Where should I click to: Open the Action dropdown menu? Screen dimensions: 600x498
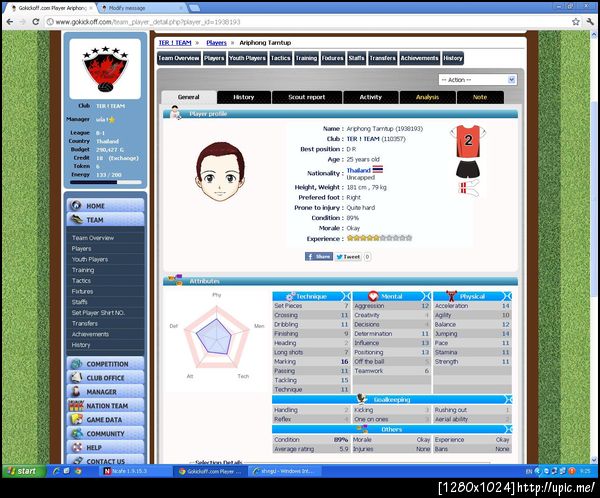(x=478, y=80)
